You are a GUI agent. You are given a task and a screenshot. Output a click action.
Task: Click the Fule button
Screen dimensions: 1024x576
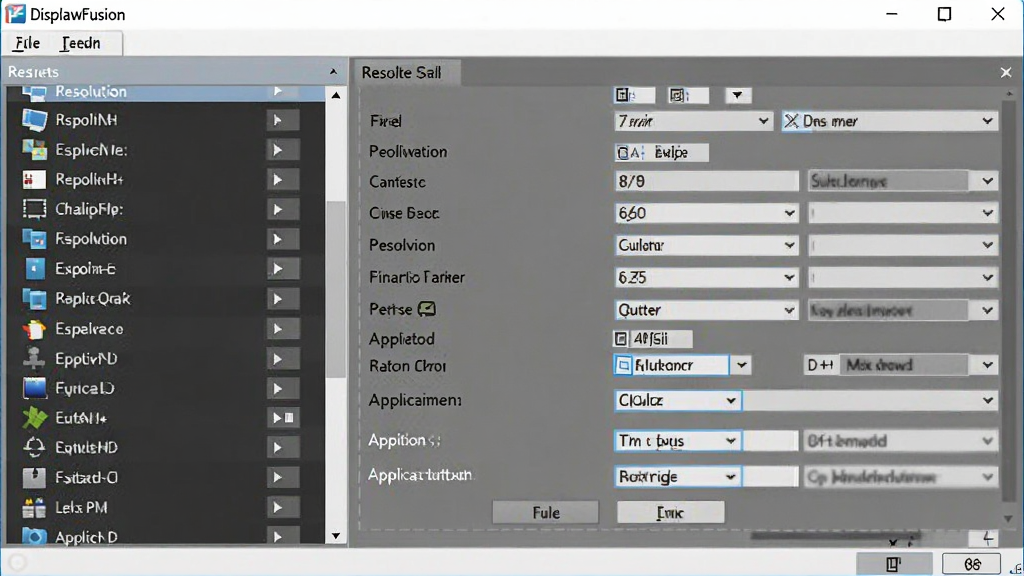[x=545, y=513]
